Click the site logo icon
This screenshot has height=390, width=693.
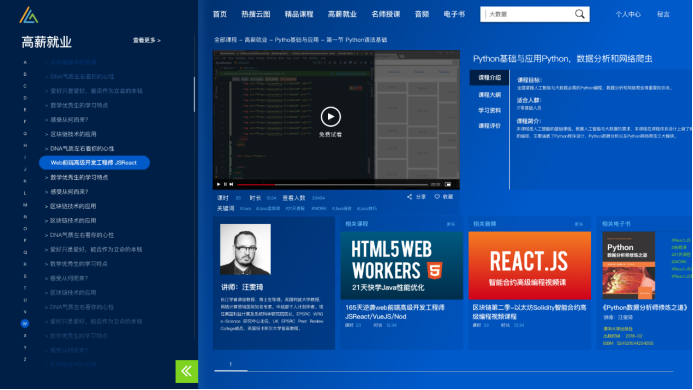tap(29, 15)
